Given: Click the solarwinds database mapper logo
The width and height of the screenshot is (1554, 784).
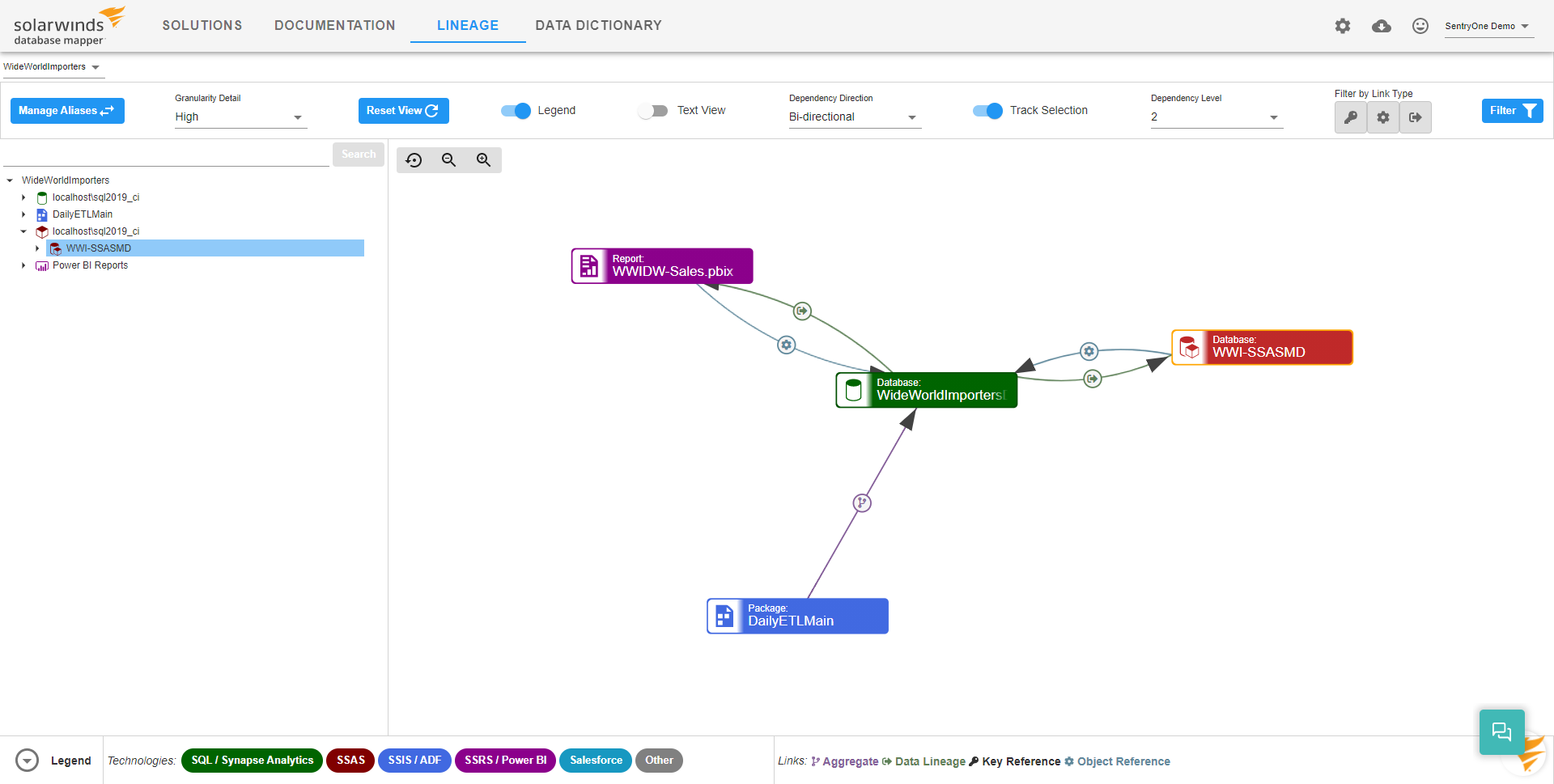Looking at the screenshot, I should pyautogui.click(x=69, y=26).
